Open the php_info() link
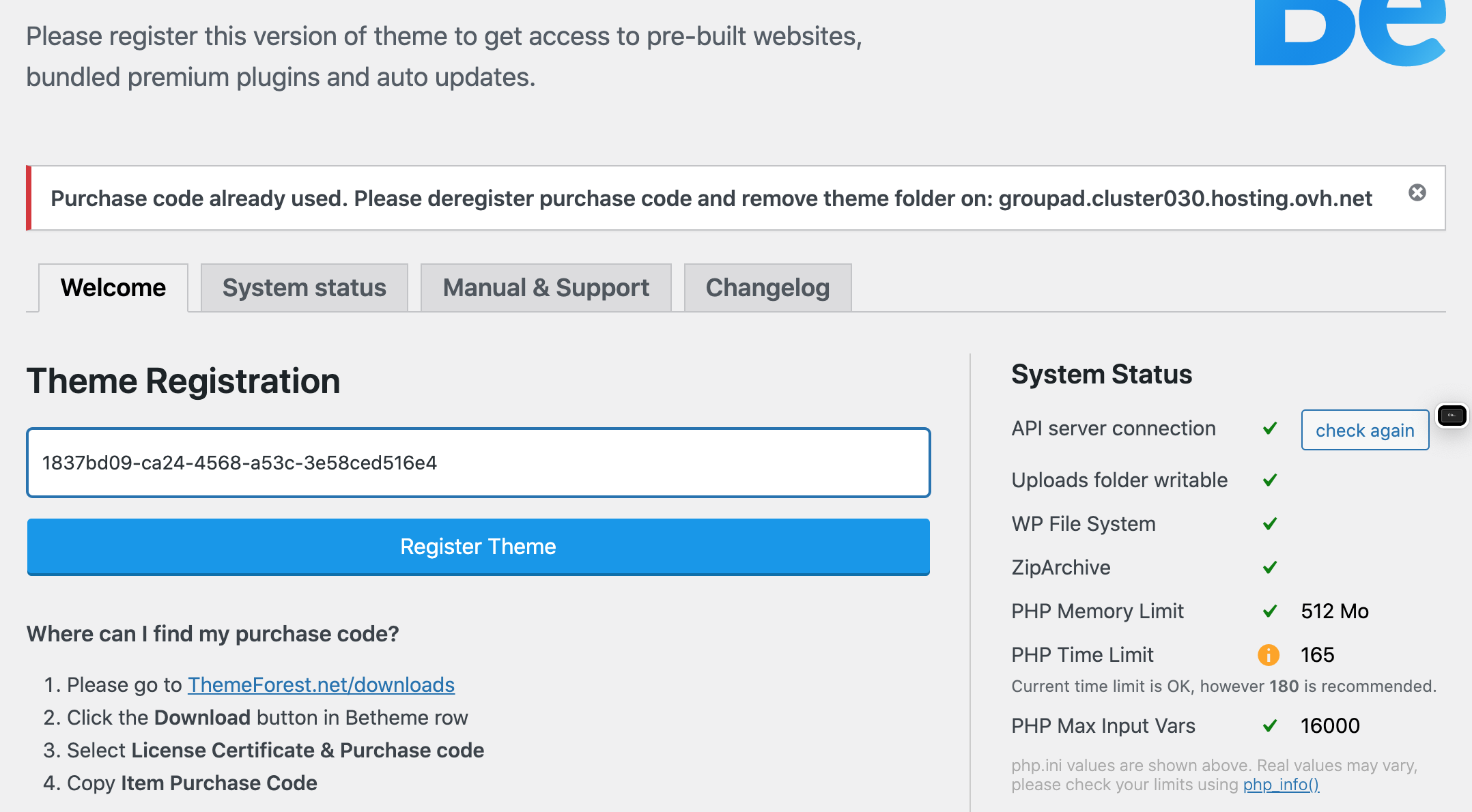 pyautogui.click(x=1282, y=785)
